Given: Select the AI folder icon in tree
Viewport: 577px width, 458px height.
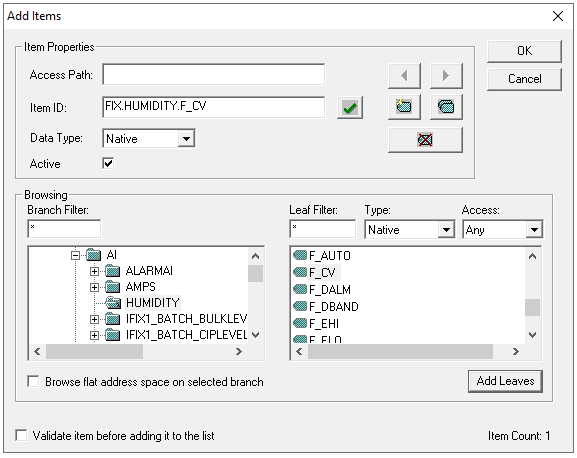Looking at the screenshot, I should pyautogui.click(x=93, y=255).
